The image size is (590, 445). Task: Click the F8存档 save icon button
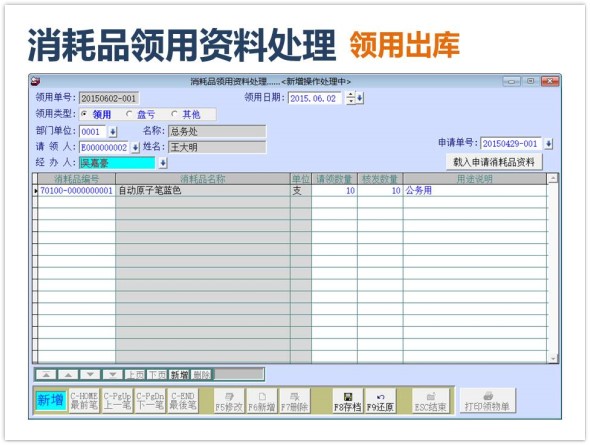coord(348,401)
